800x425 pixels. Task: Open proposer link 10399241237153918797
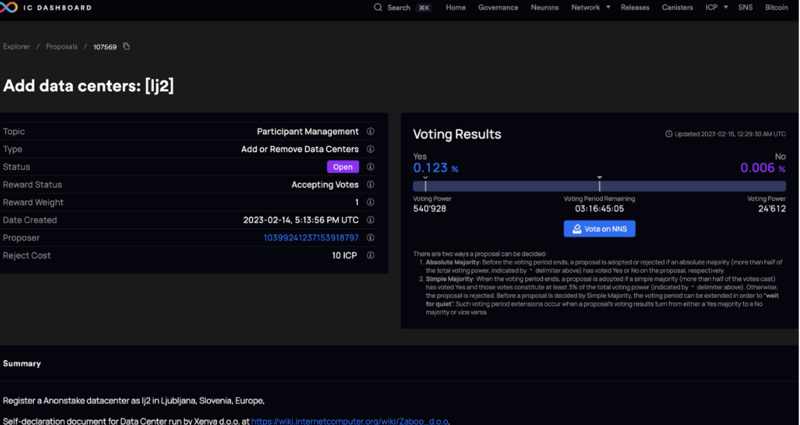(311, 238)
